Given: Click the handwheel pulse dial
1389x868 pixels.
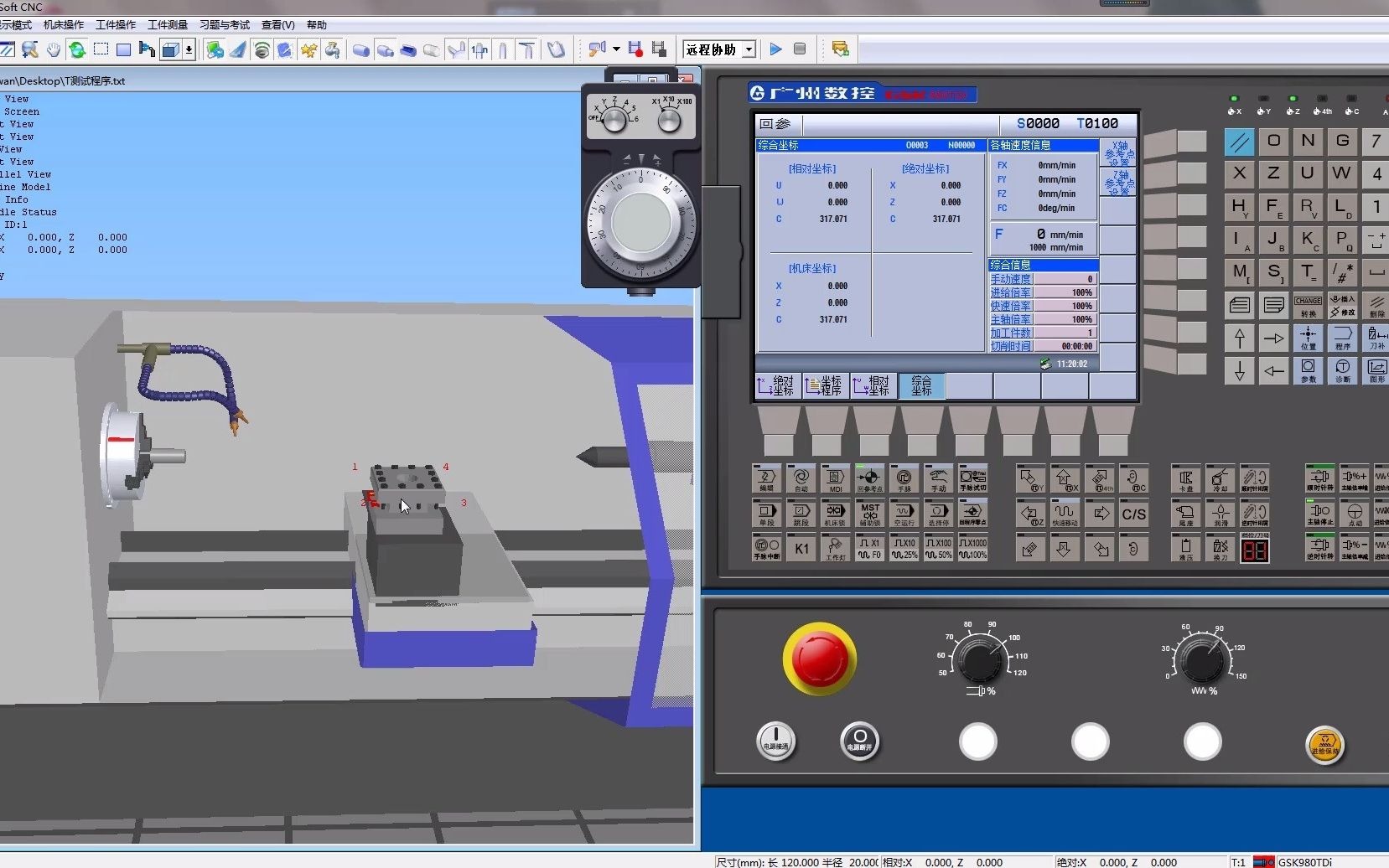Looking at the screenshot, I should (x=641, y=223).
